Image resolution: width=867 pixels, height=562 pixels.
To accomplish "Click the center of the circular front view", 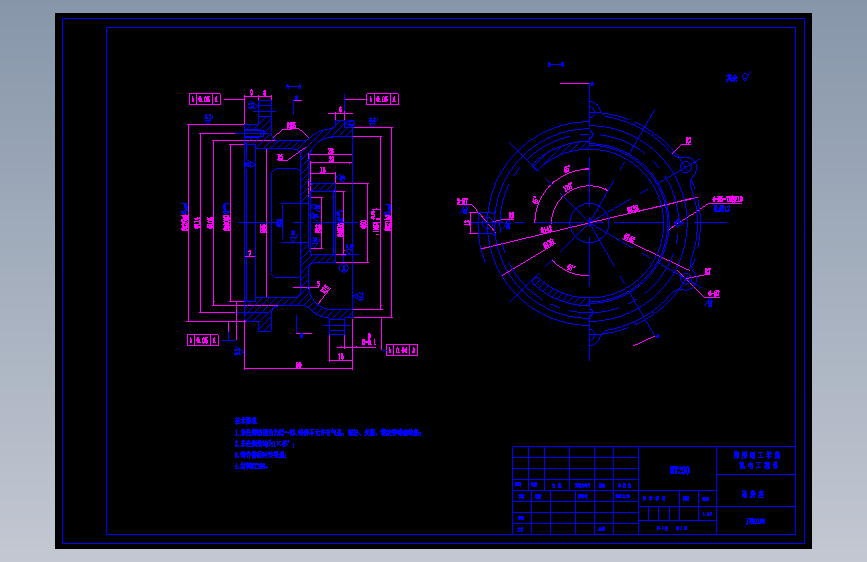I will 589,222.
